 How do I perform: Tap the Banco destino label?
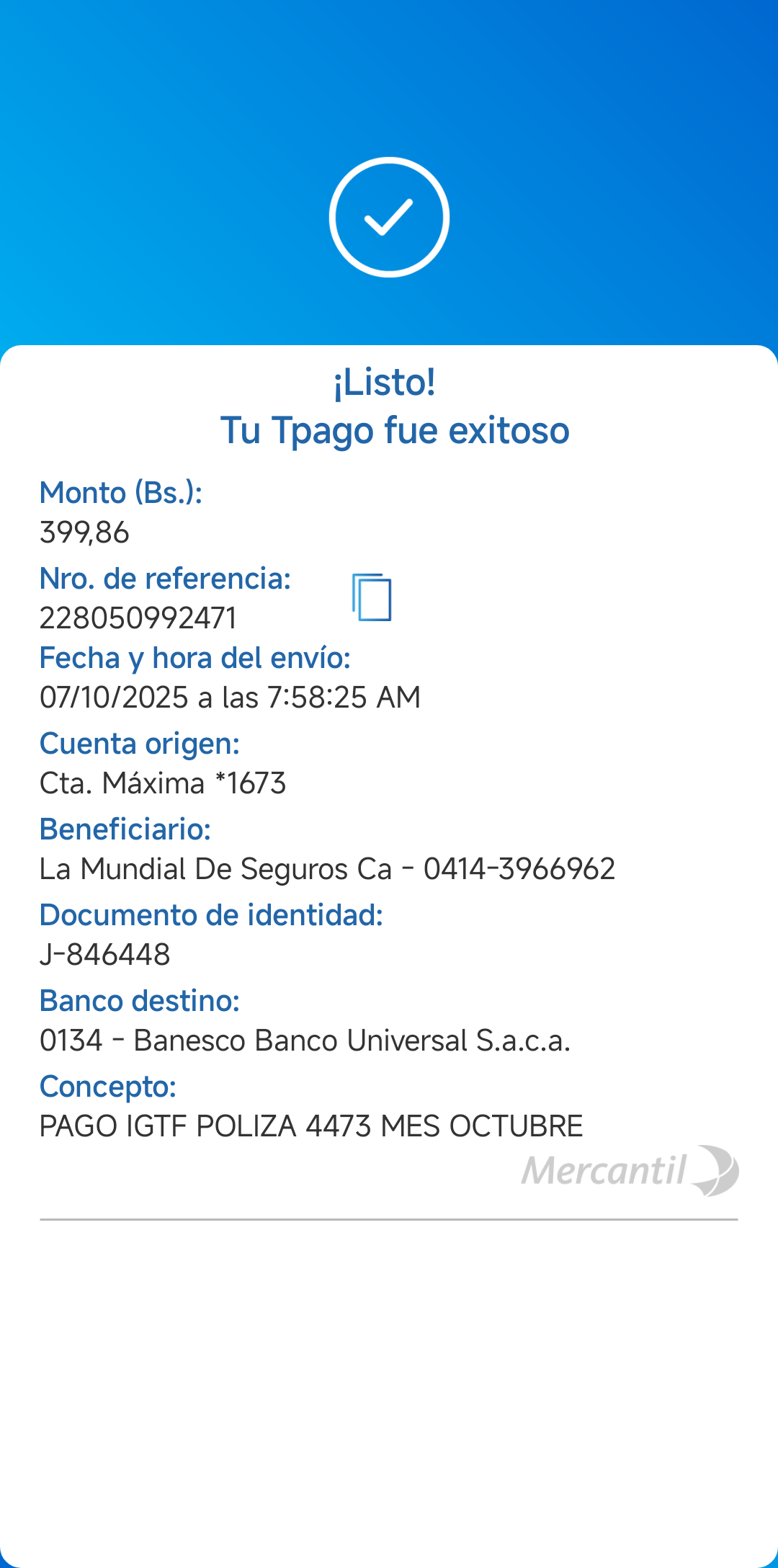(139, 1001)
